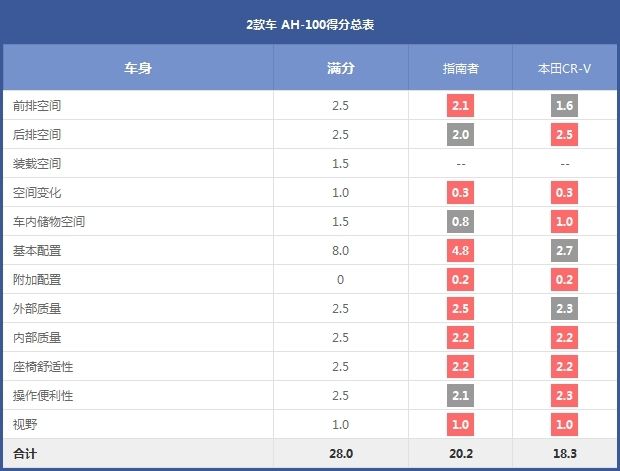This screenshot has height=471, width=620.
Task: Click the red 2.5 badge in 后排空间 row
Action: click(564, 134)
